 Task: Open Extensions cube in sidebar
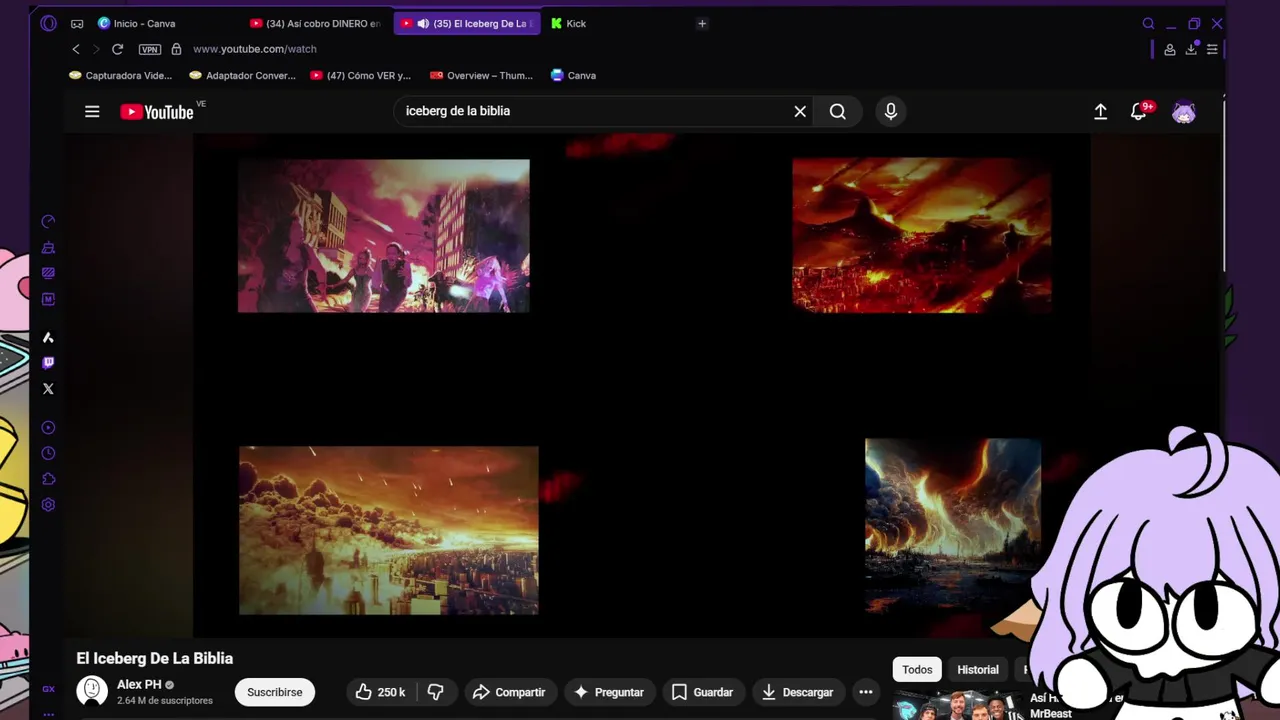pos(48,479)
